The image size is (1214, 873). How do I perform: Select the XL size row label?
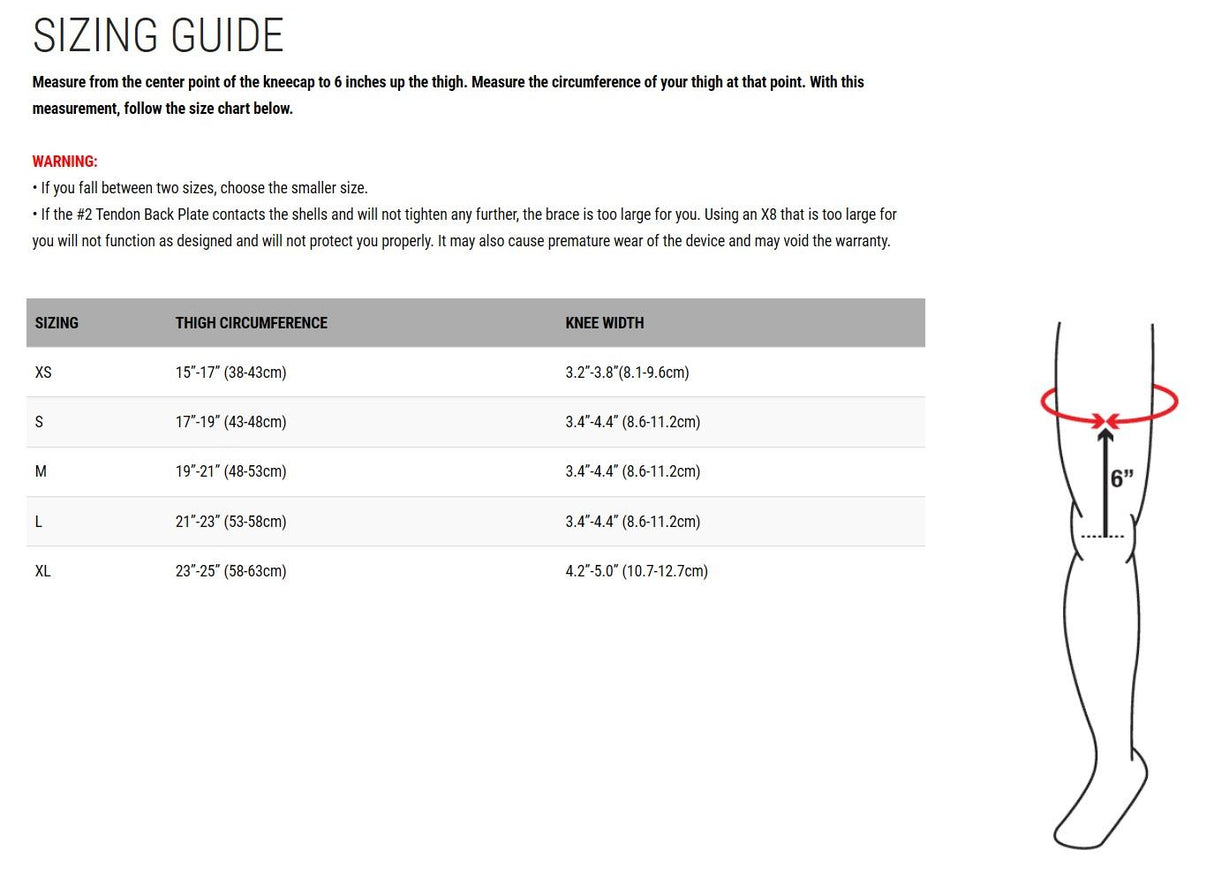(x=43, y=571)
